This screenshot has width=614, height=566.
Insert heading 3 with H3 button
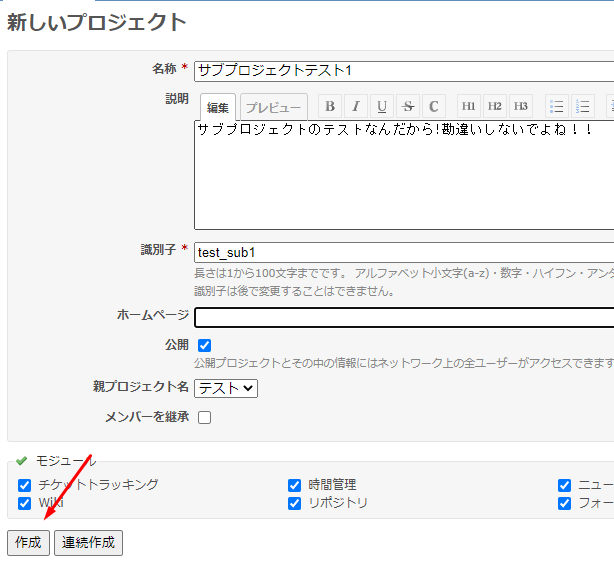pos(520,106)
